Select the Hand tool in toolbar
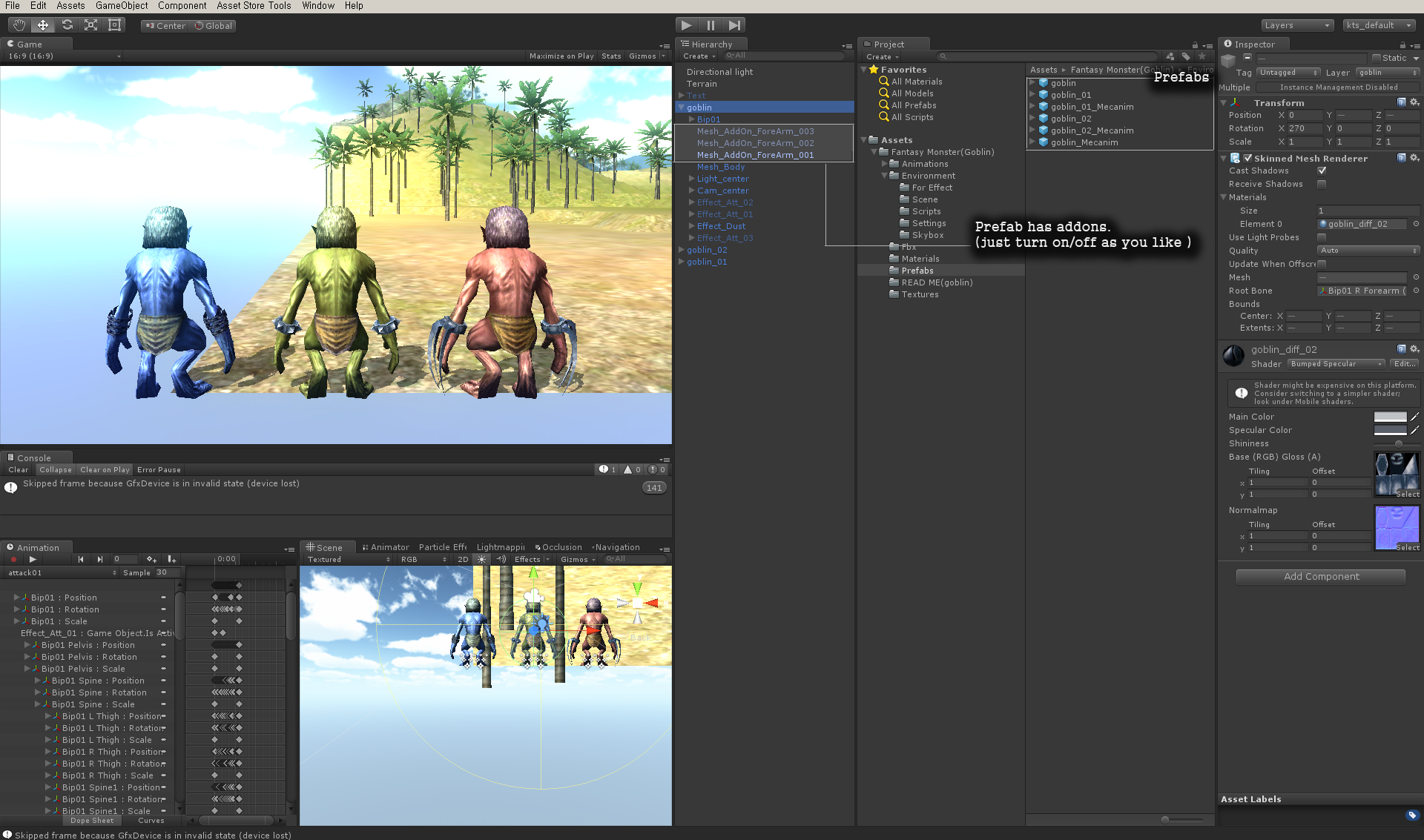This screenshot has width=1424, height=840. point(19,25)
